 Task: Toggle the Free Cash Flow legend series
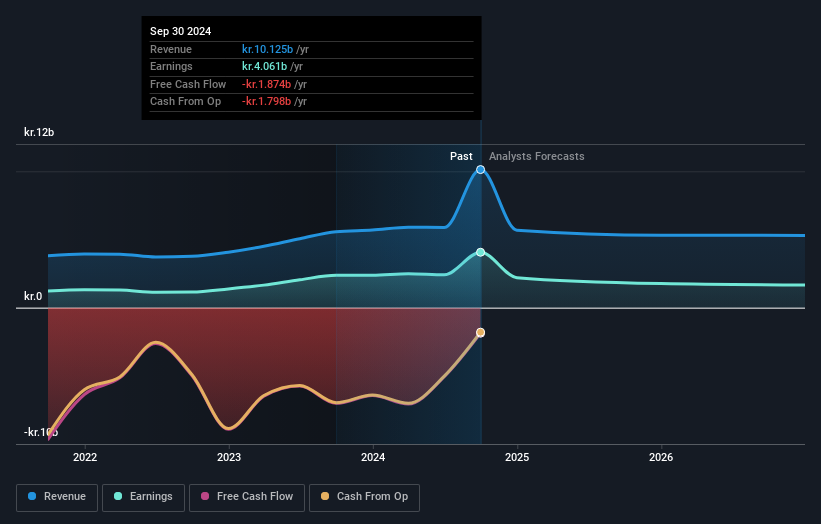click(247, 497)
